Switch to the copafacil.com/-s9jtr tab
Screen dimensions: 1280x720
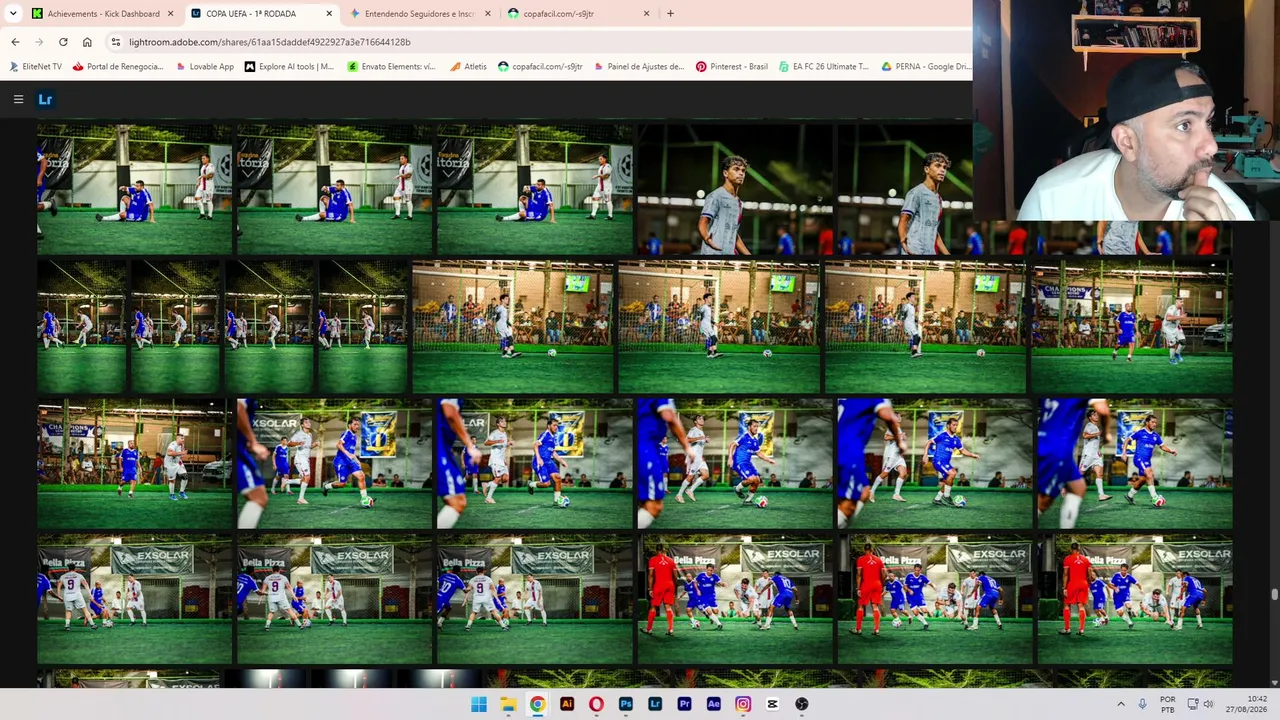[x=578, y=14]
